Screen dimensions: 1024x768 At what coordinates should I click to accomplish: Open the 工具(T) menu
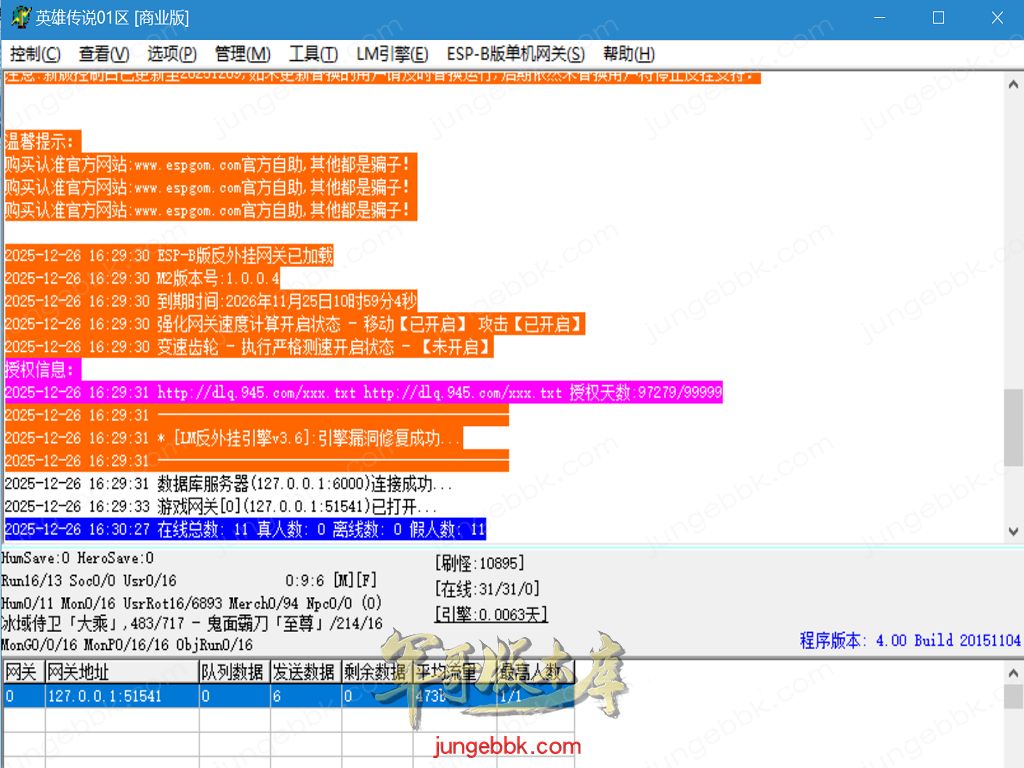coord(314,54)
